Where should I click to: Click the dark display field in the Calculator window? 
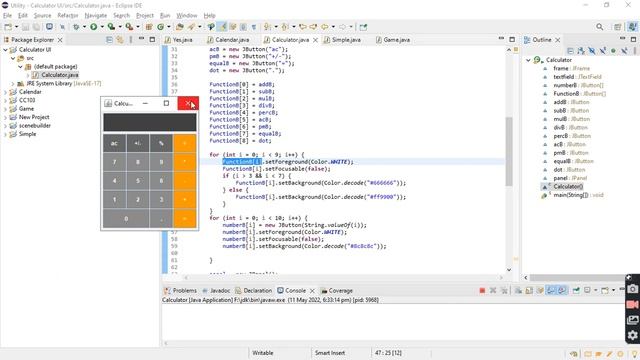pos(150,122)
